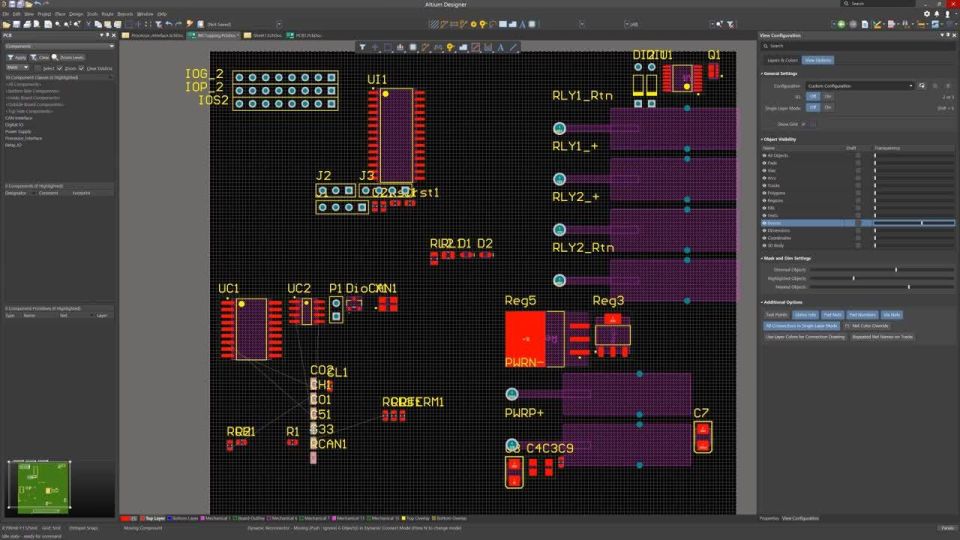960x540 pixels.
Task: Toggle the Net Color Override checkbox
Action: point(847,326)
